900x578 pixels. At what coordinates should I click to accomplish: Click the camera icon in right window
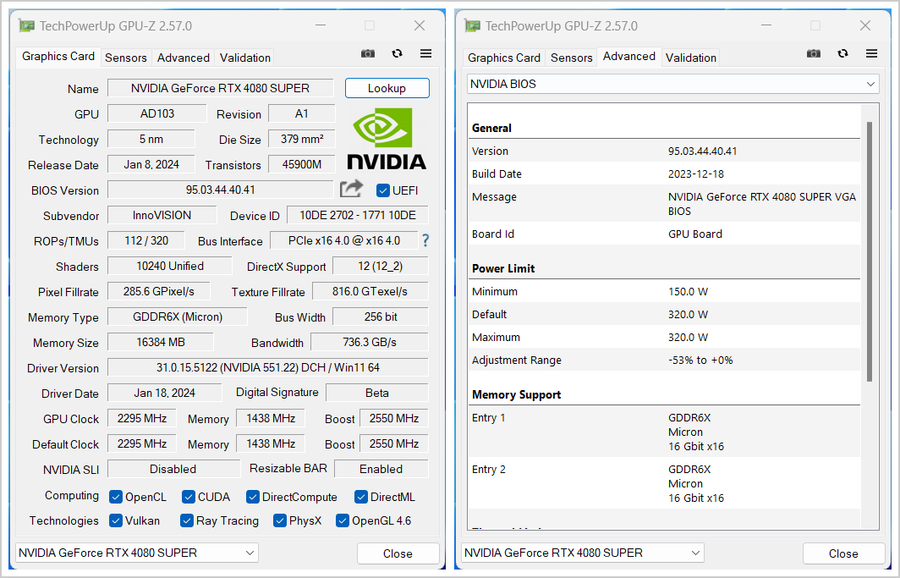(814, 54)
